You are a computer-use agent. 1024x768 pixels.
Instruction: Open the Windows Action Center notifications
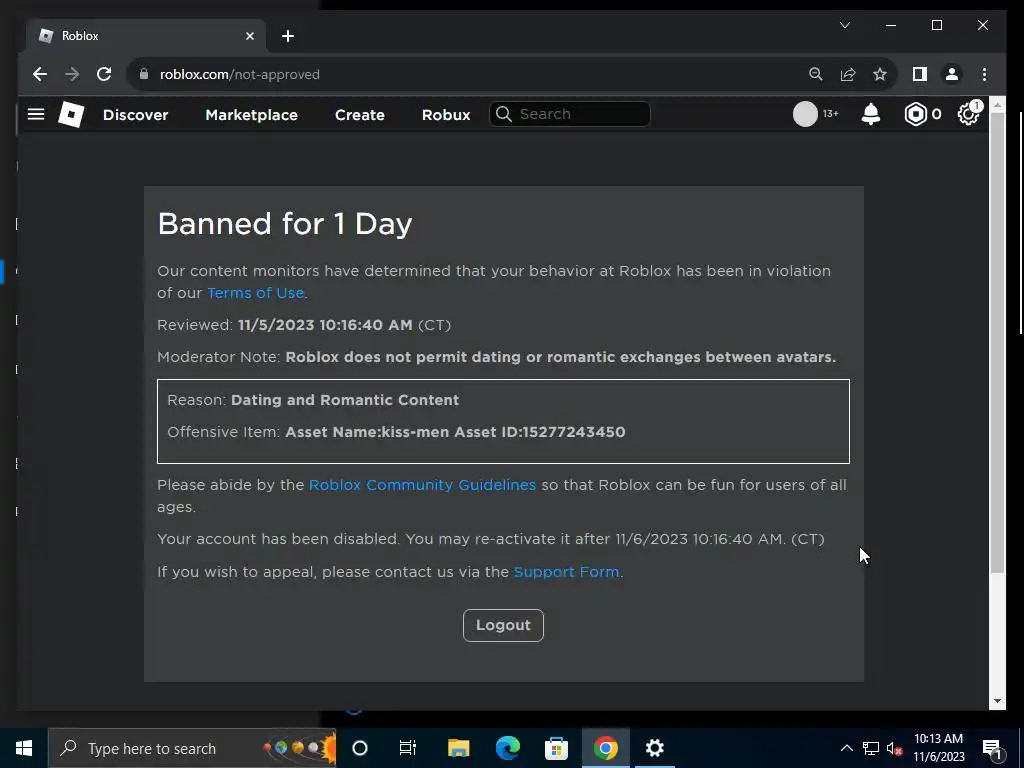(x=993, y=748)
